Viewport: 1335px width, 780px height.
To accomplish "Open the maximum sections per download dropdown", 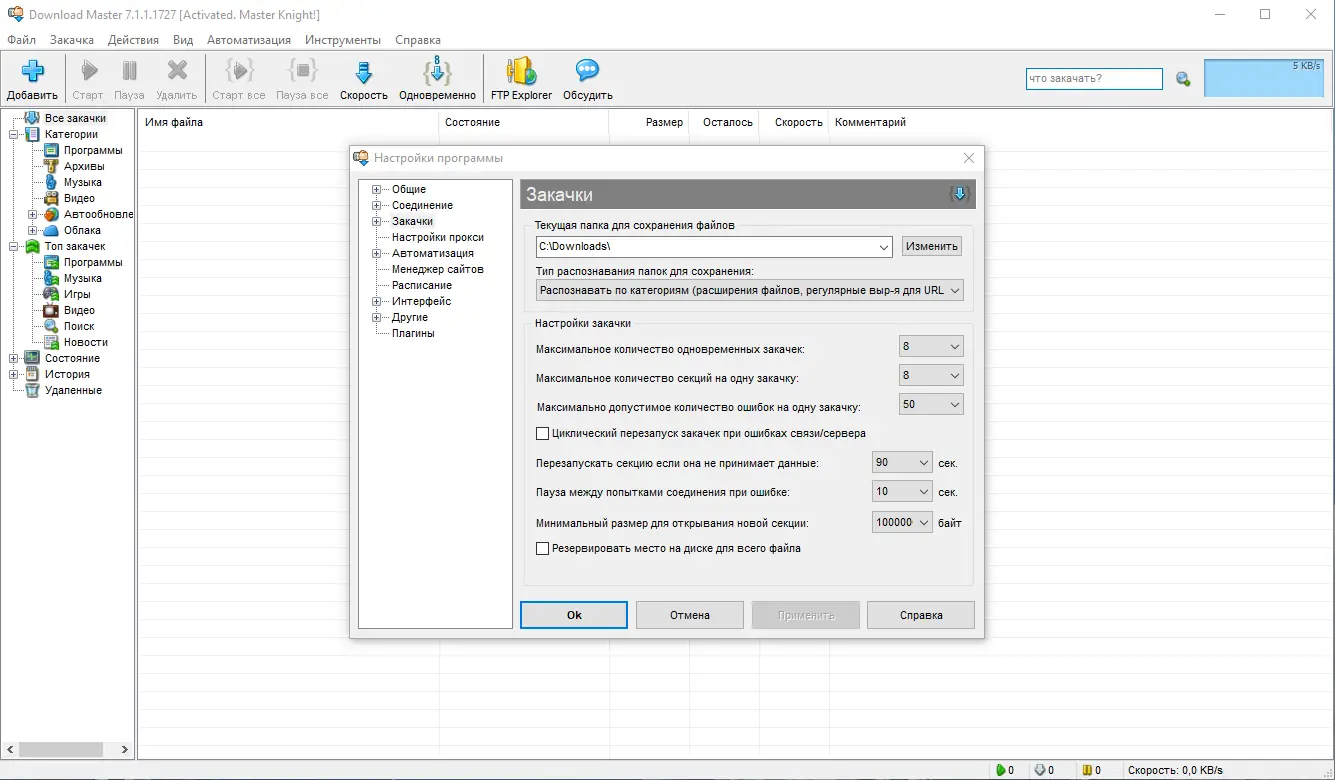I will pos(931,376).
